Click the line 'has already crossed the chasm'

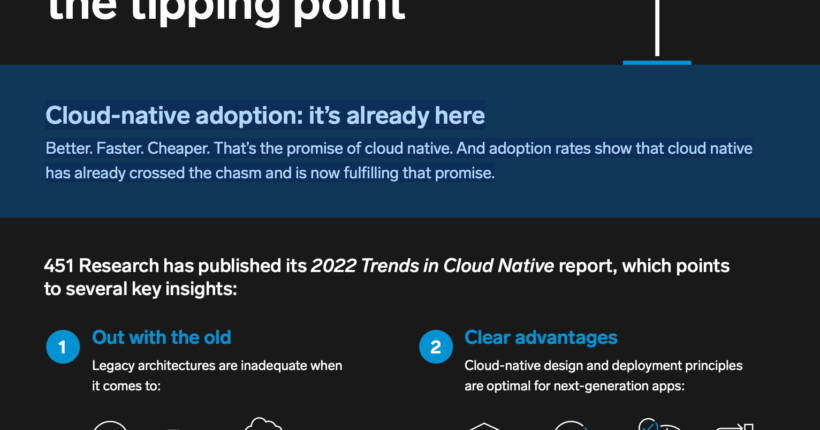pyautogui.click(x=270, y=173)
